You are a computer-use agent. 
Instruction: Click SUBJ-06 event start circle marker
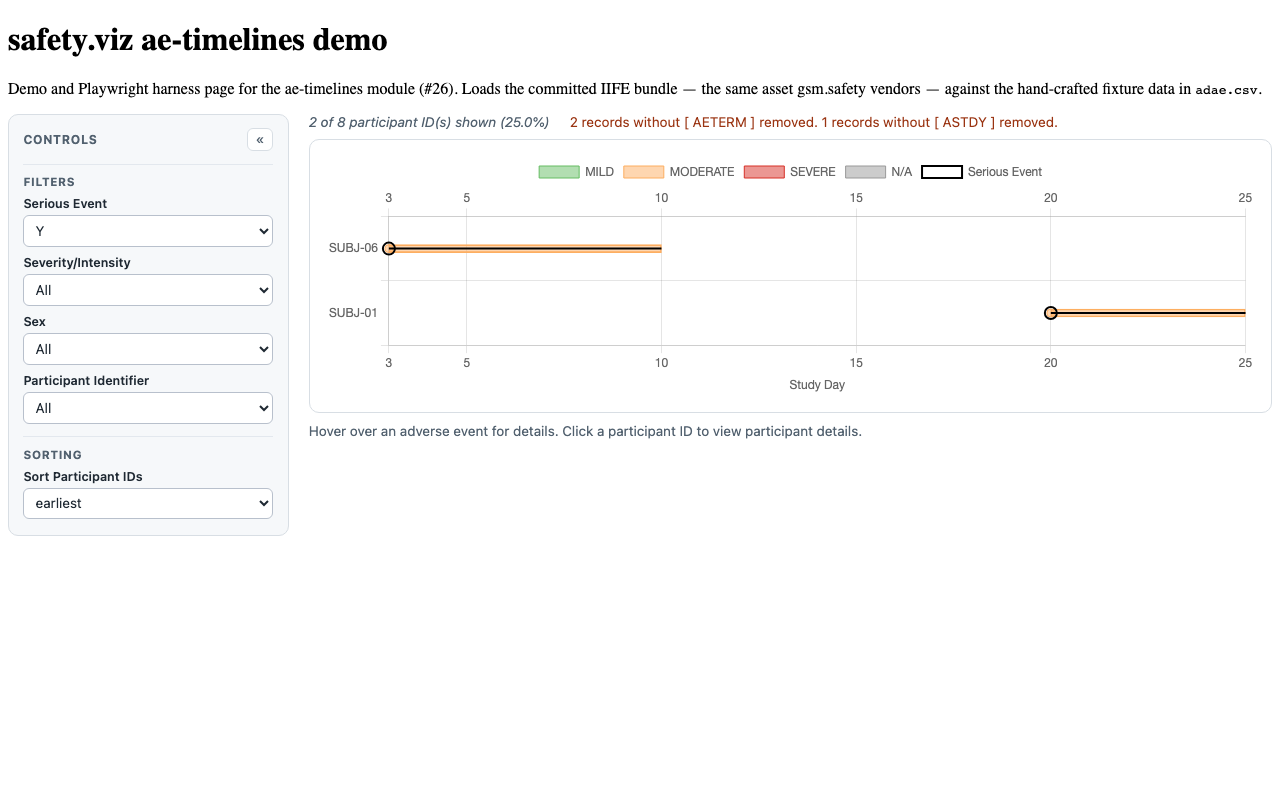[x=389, y=248]
